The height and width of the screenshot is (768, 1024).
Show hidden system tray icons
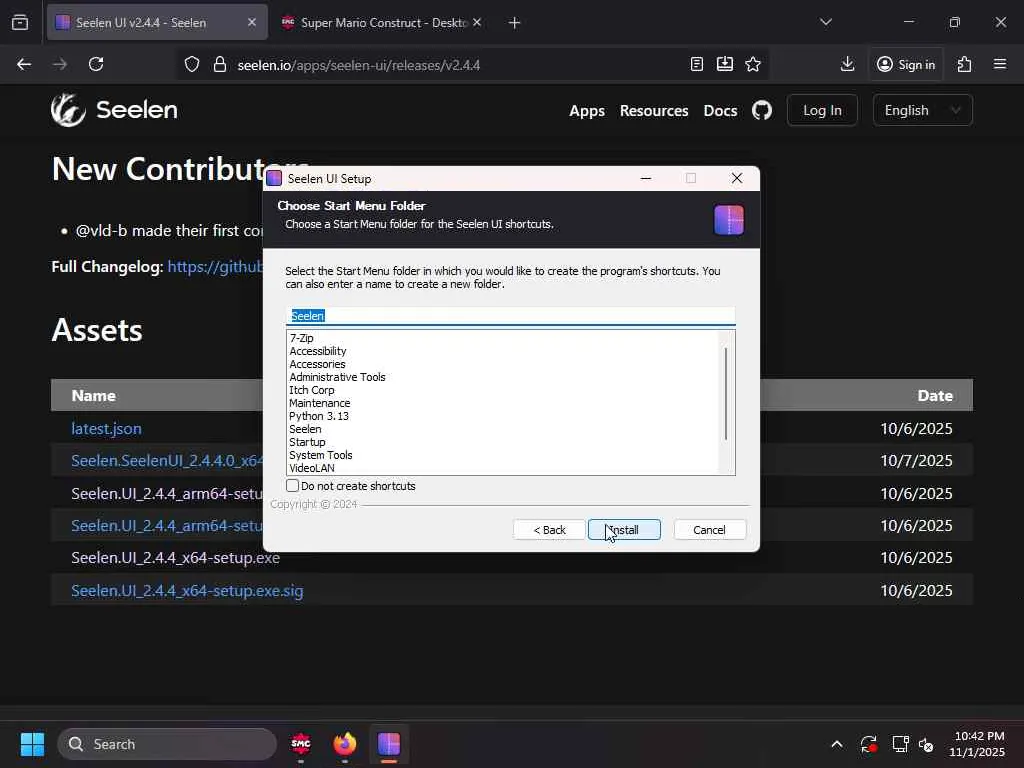point(837,744)
